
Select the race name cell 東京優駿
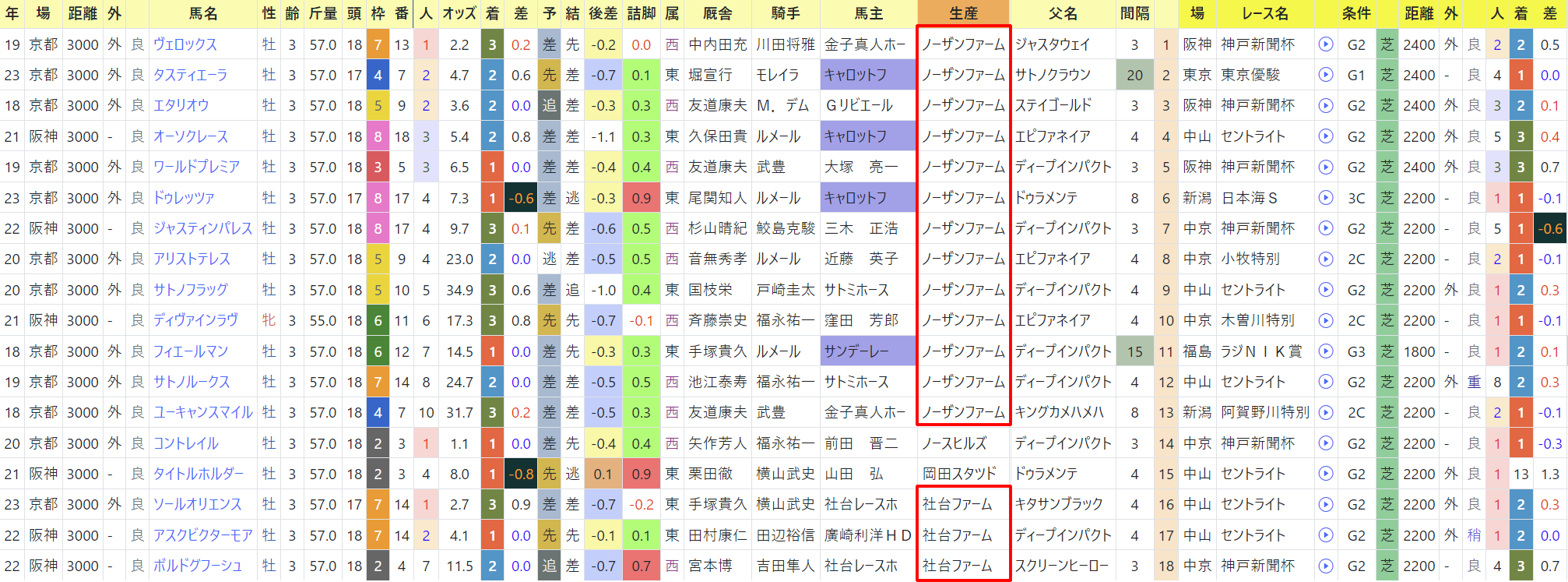(x=1265, y=75)
